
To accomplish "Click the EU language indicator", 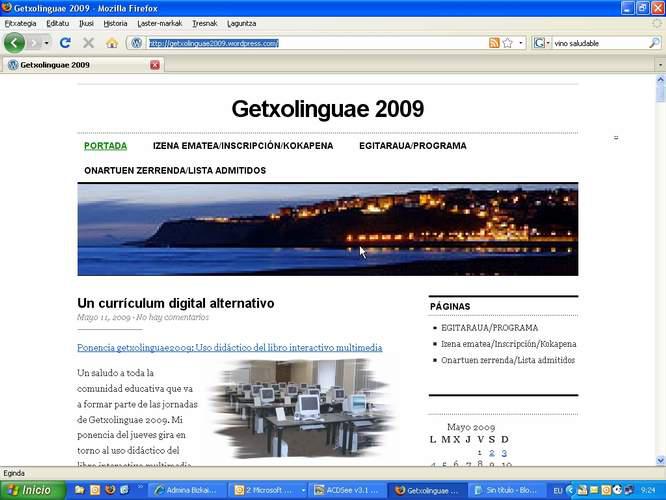I will pos(558,491).
